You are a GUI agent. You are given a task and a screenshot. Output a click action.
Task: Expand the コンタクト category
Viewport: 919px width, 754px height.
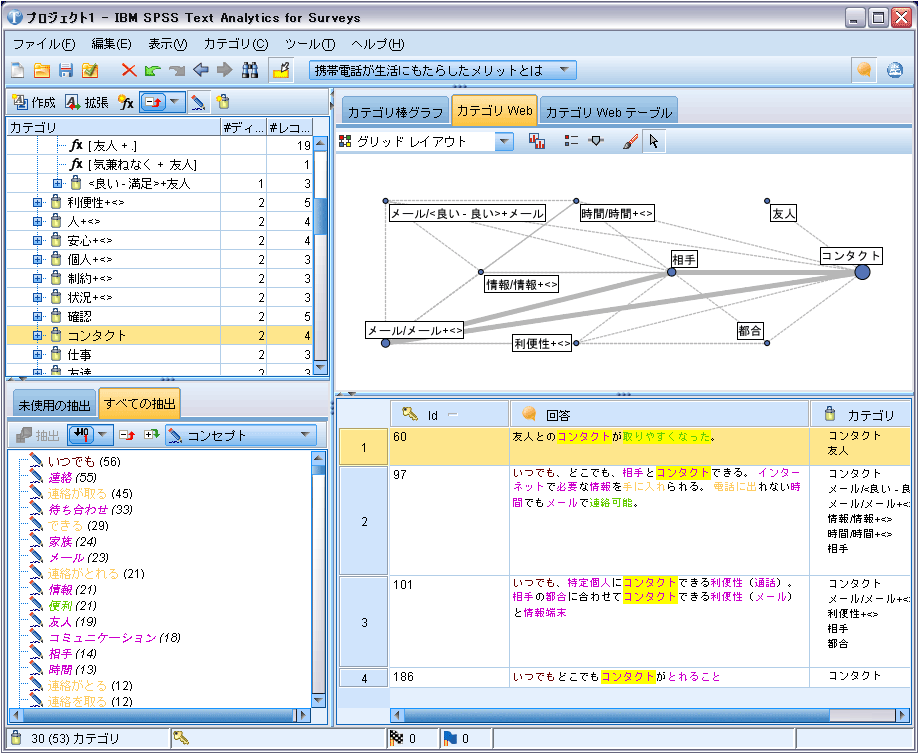38,335
